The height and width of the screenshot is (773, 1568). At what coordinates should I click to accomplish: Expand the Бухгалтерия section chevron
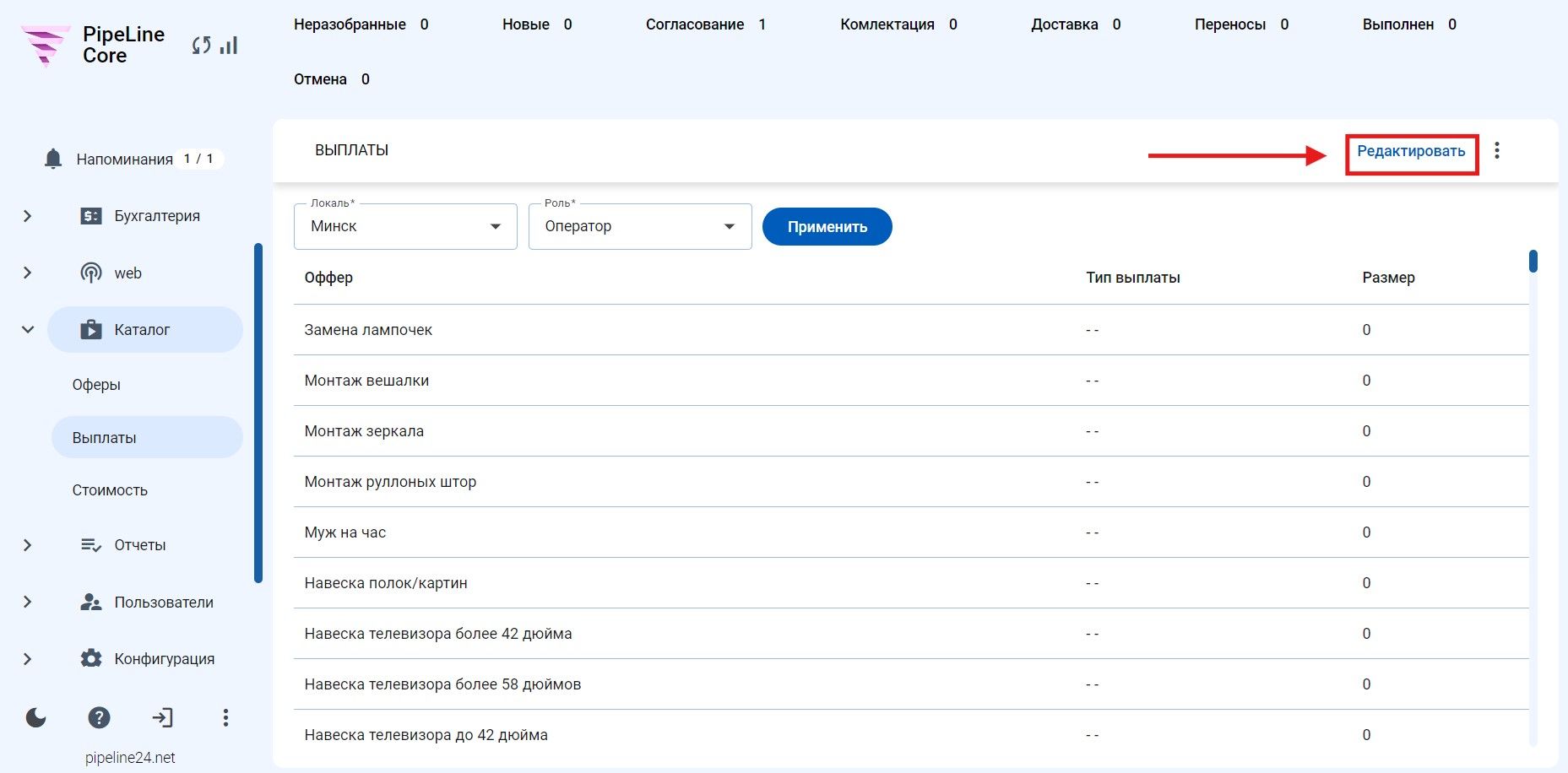click(27, 216)
